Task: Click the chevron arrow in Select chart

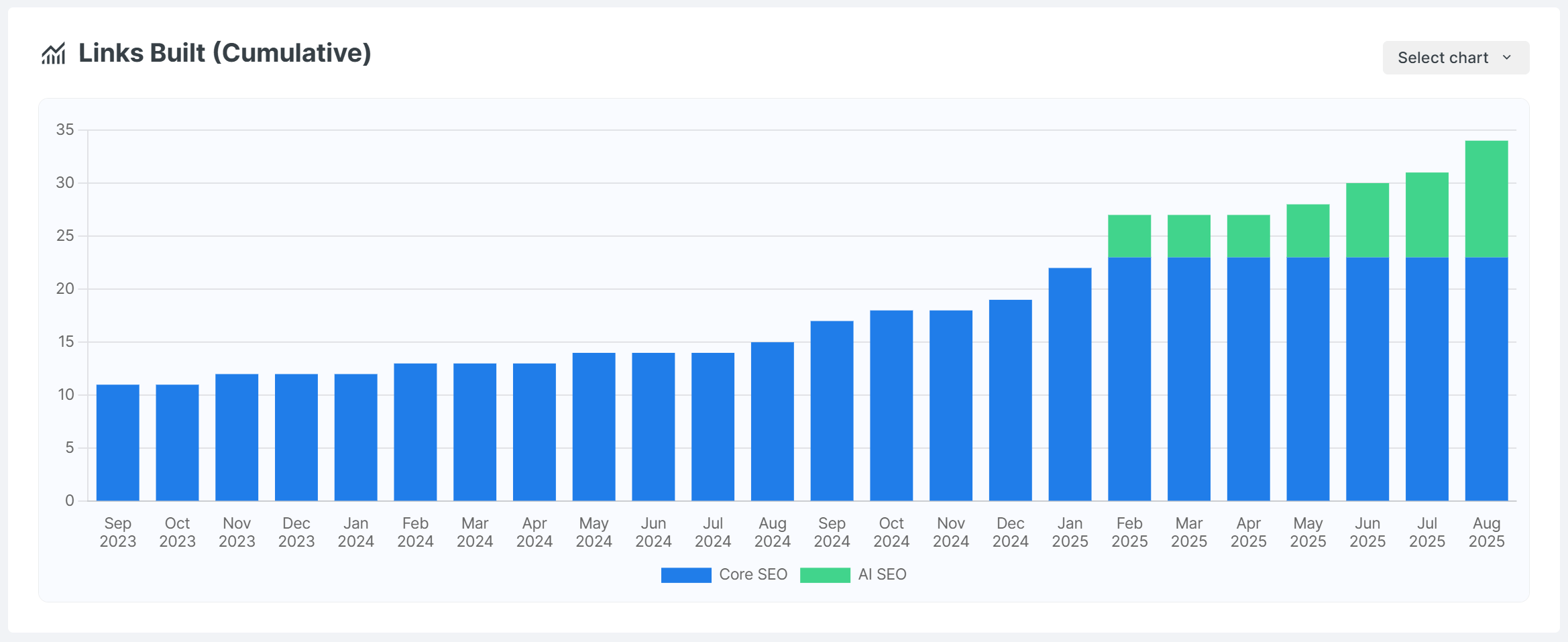Action: pyautogui.click(x=1507, y=58)
